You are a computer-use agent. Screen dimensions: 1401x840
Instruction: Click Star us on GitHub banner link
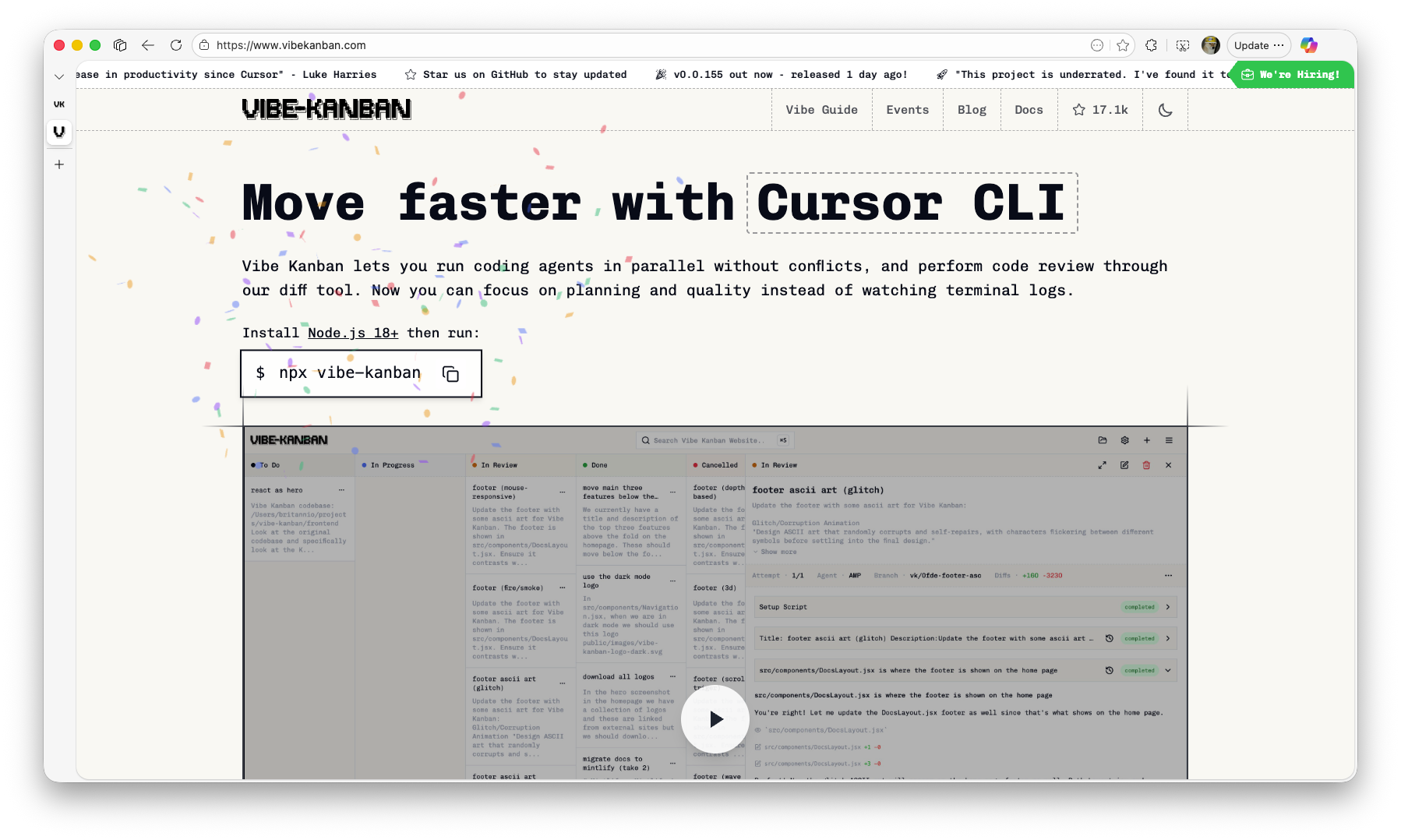click(516, 75)
